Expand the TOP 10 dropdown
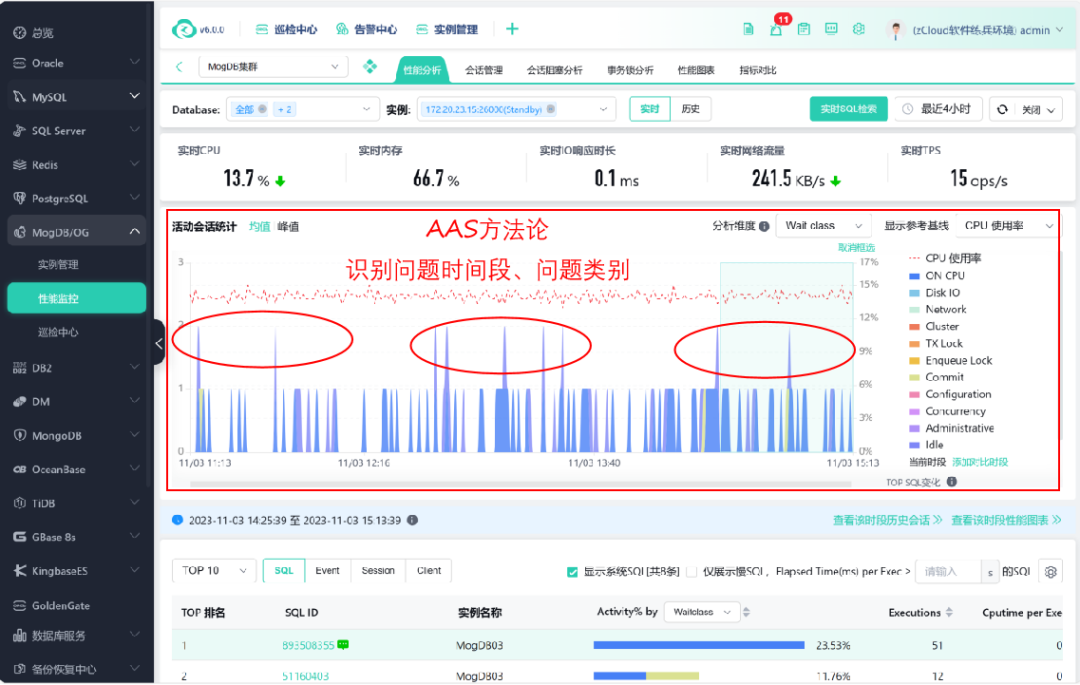Image resolution: width=1080 pixels, height=685 pixels. [x=213, y=570]
